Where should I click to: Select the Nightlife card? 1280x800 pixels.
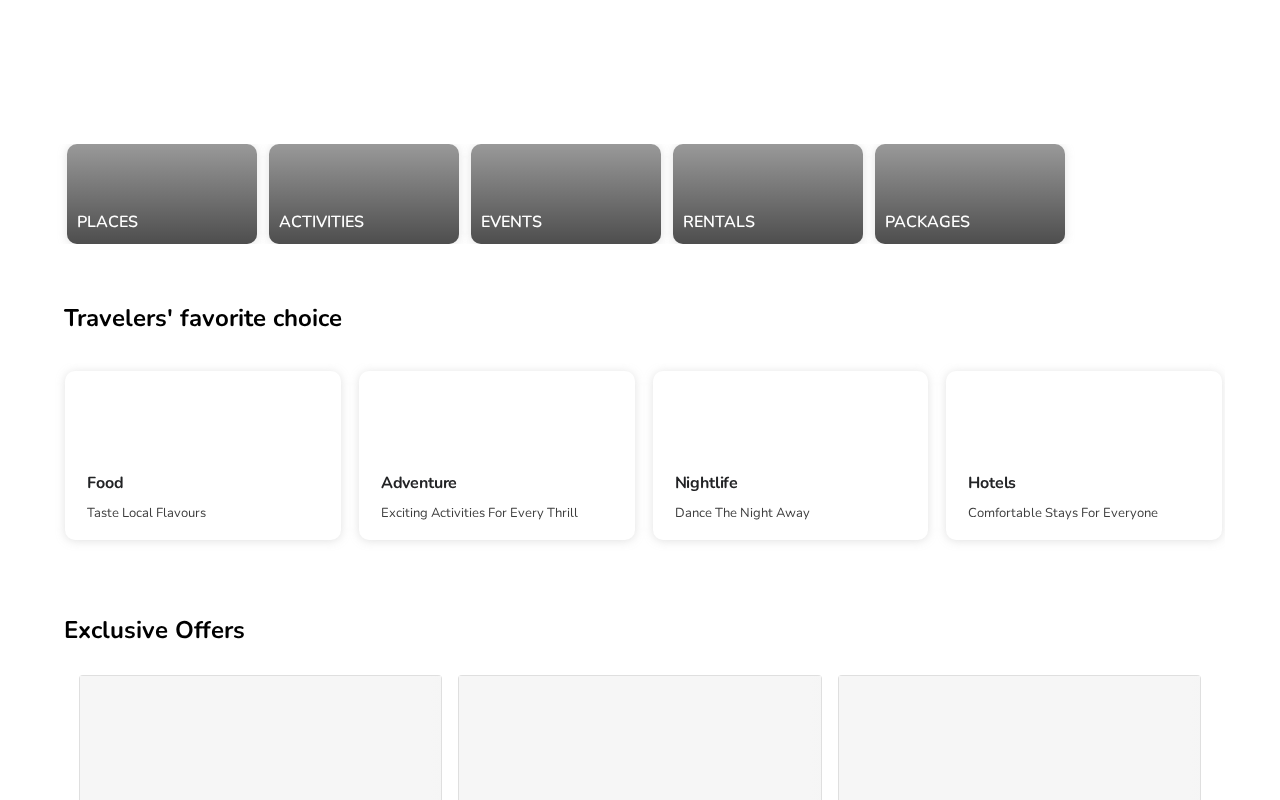tap(790, 456)
